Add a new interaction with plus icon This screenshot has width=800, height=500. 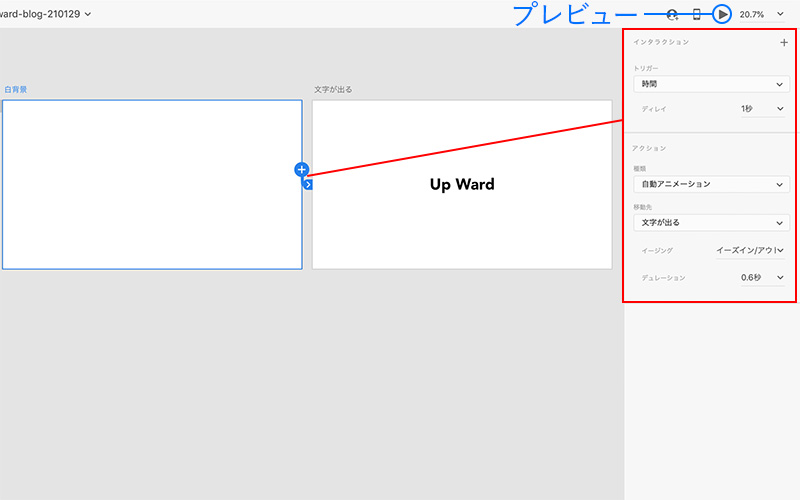tap(783, 43)
